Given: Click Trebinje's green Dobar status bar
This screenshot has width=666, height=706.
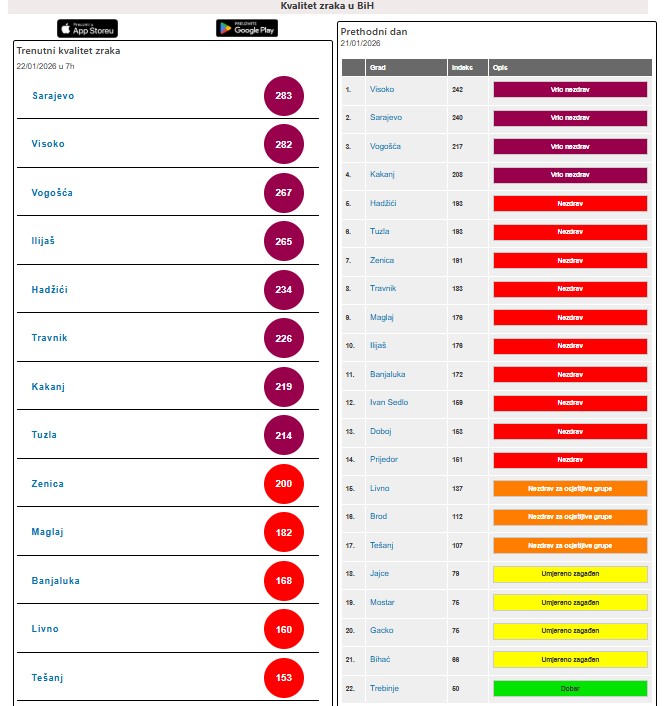Looking at the screenshot, I should pos(570,688).
